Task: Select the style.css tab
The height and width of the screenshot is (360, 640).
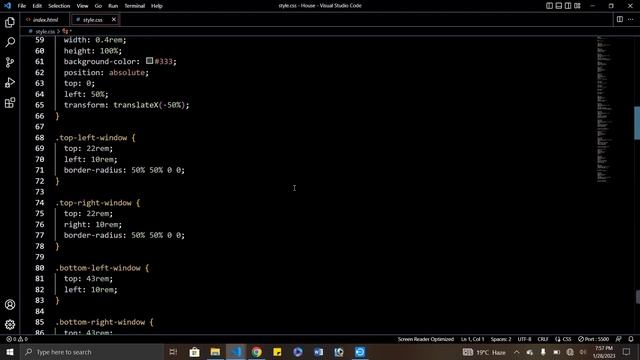Action: point(93,20)
